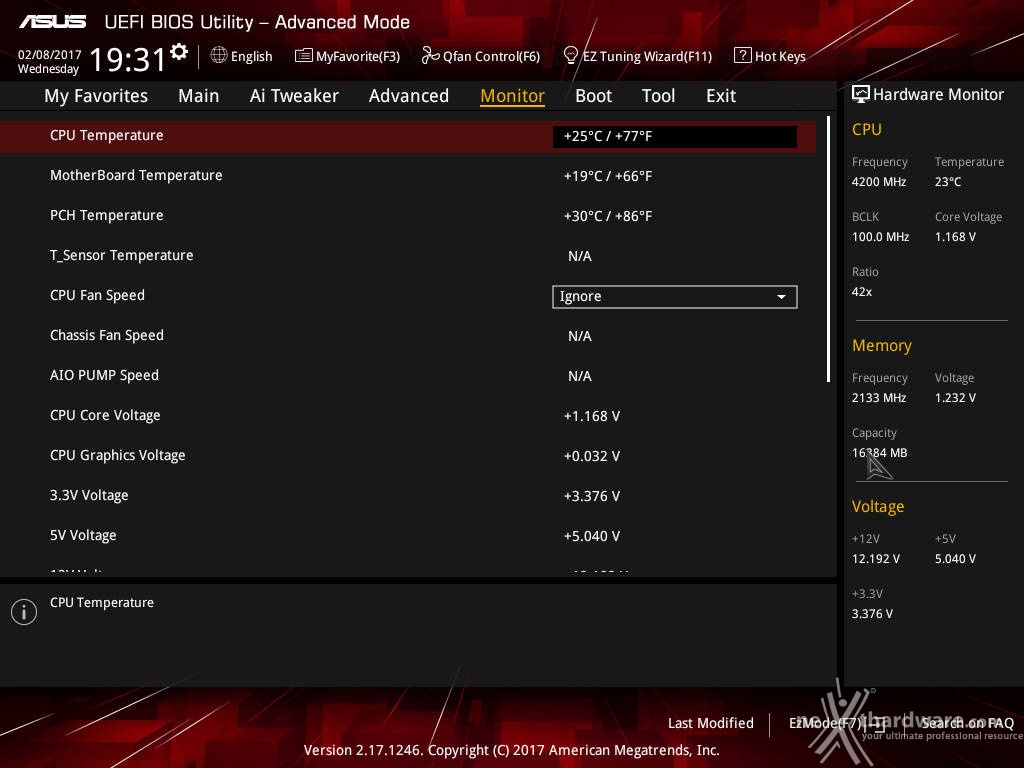Select PCH Temperature row

(x=408, y=216)
